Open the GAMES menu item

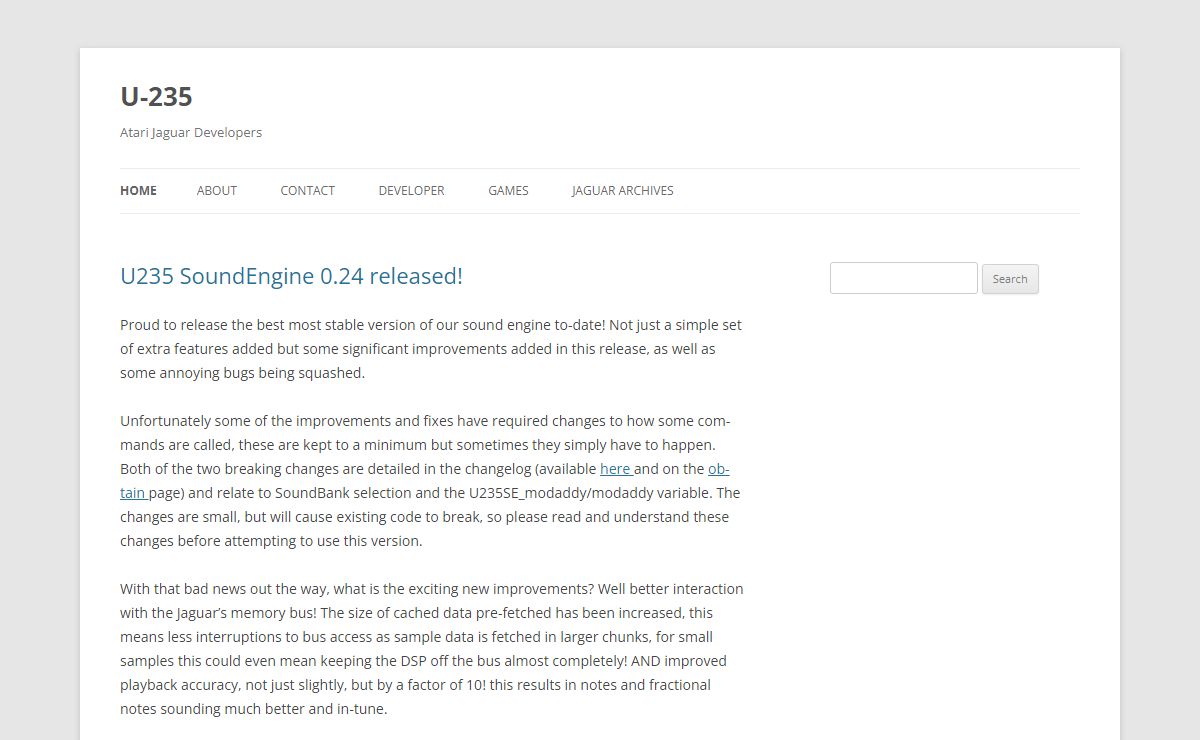pos(508,190)
